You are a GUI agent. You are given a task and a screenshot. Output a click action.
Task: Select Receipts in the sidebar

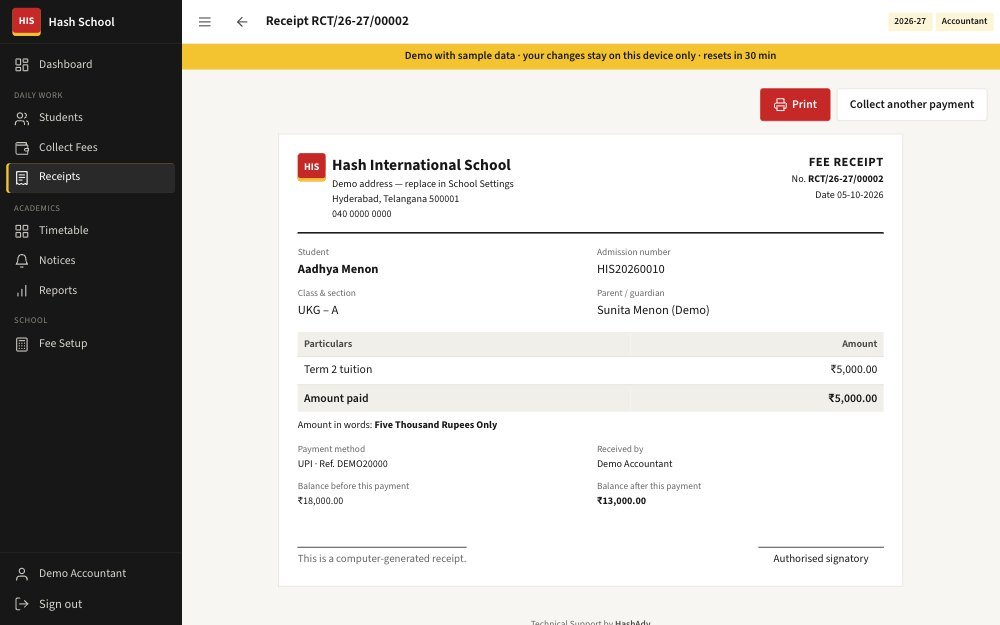pyautogui.click(x=91, y=177)
